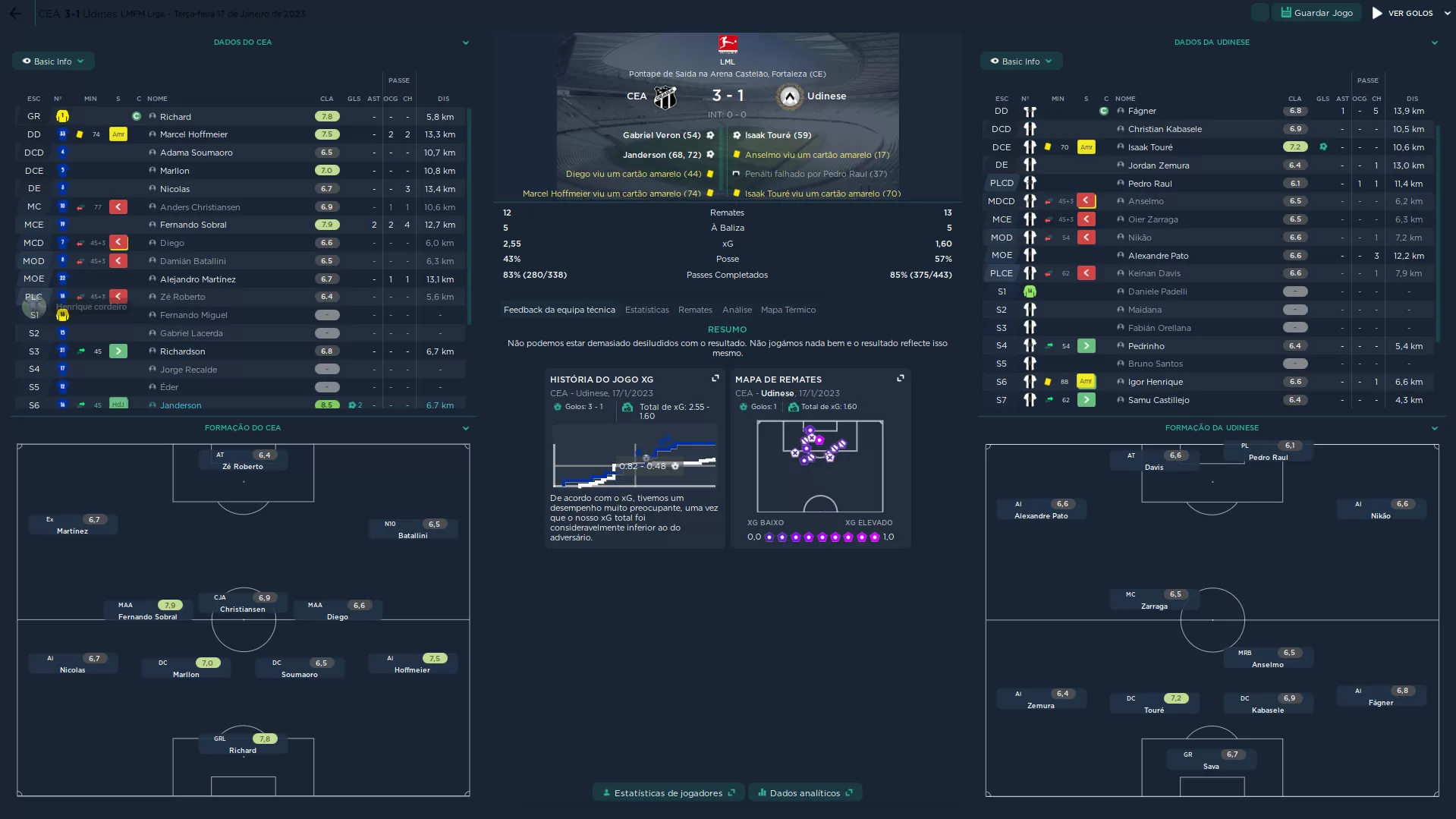The width and height of the screenshot is (1456, 819).
Task: Click the CEA club crest
Action: pyautogui.click(x=665, y=96)
